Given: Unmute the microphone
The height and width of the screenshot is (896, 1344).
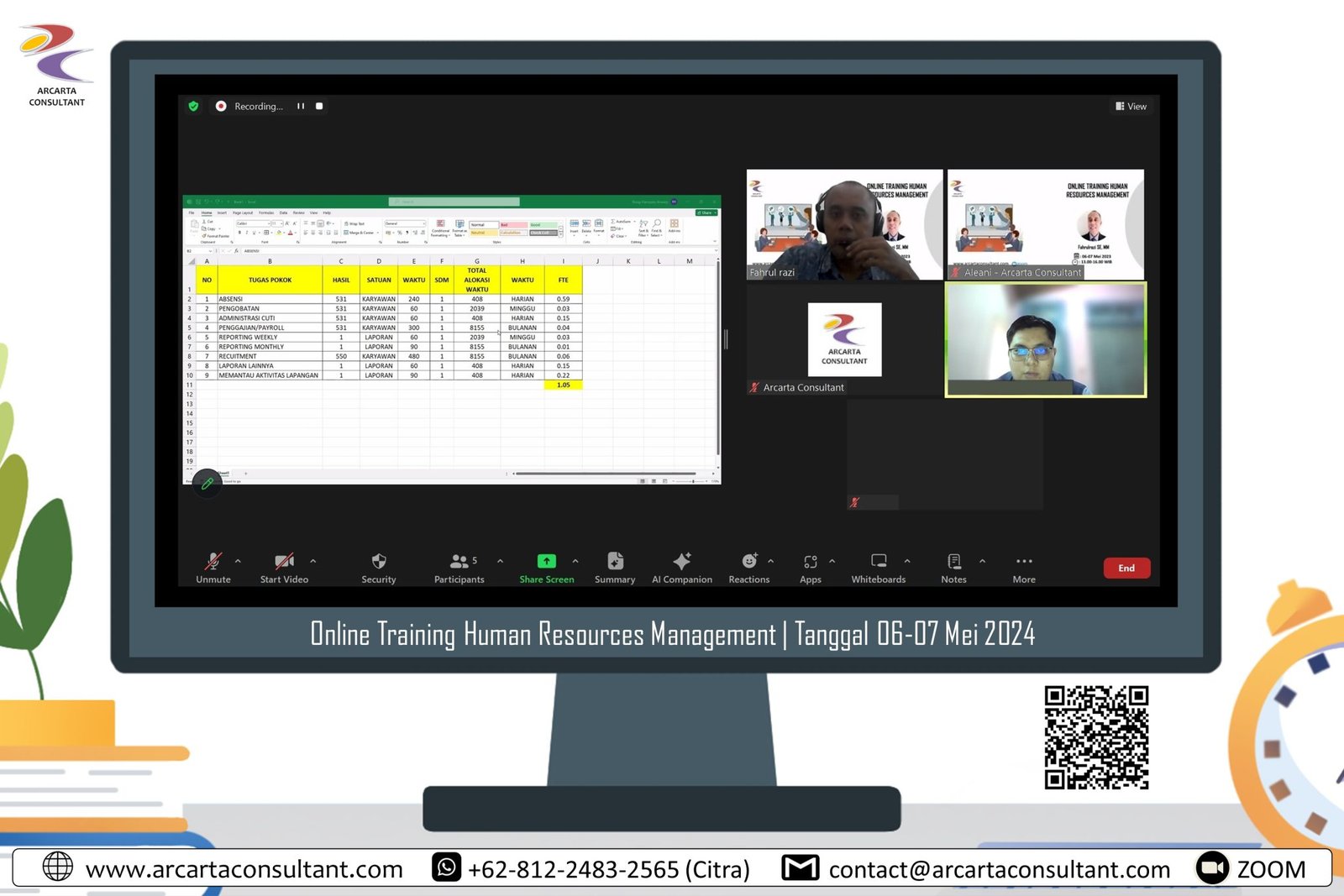Looking at the screenshot, I should point(213,568).
